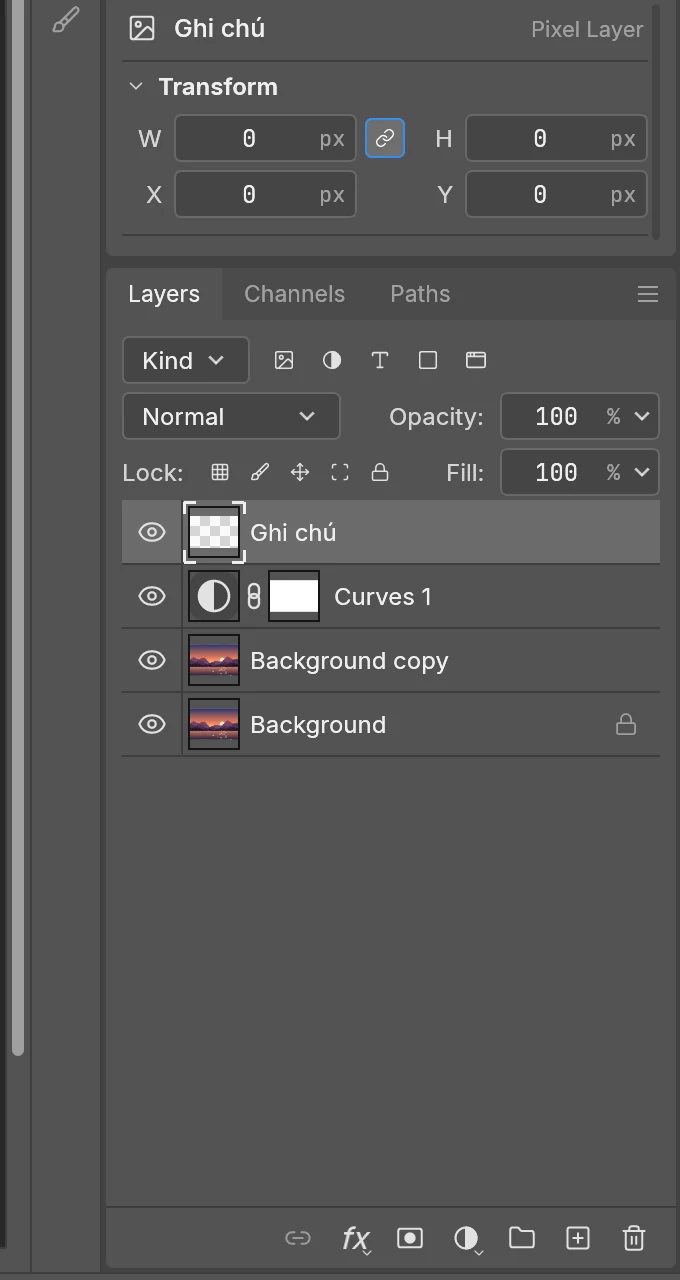Image resolution: width=680 pixels, height=1280 pixels.
Task: Open the fx layer styles menu
Action: click(356, 1239)
